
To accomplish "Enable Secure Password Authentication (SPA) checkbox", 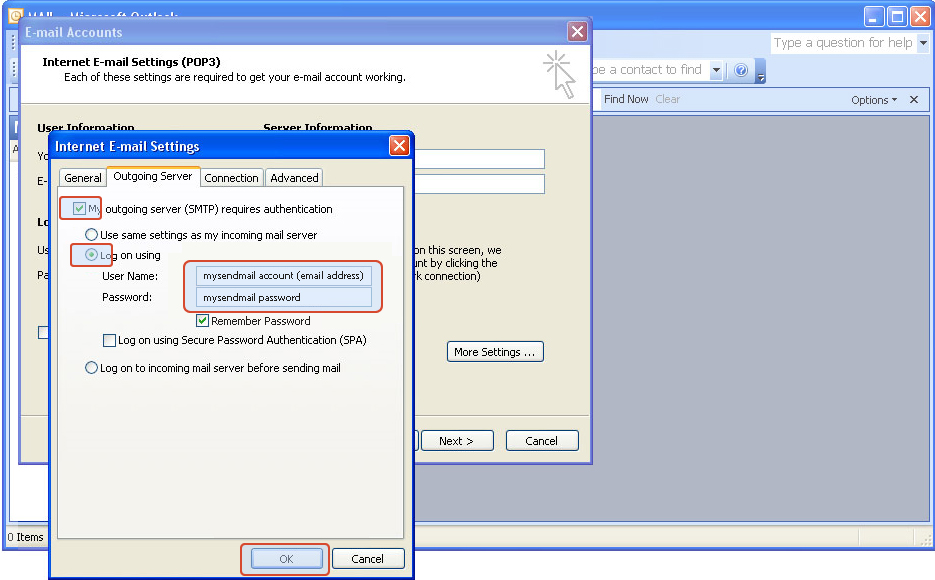I will point(110,340).
